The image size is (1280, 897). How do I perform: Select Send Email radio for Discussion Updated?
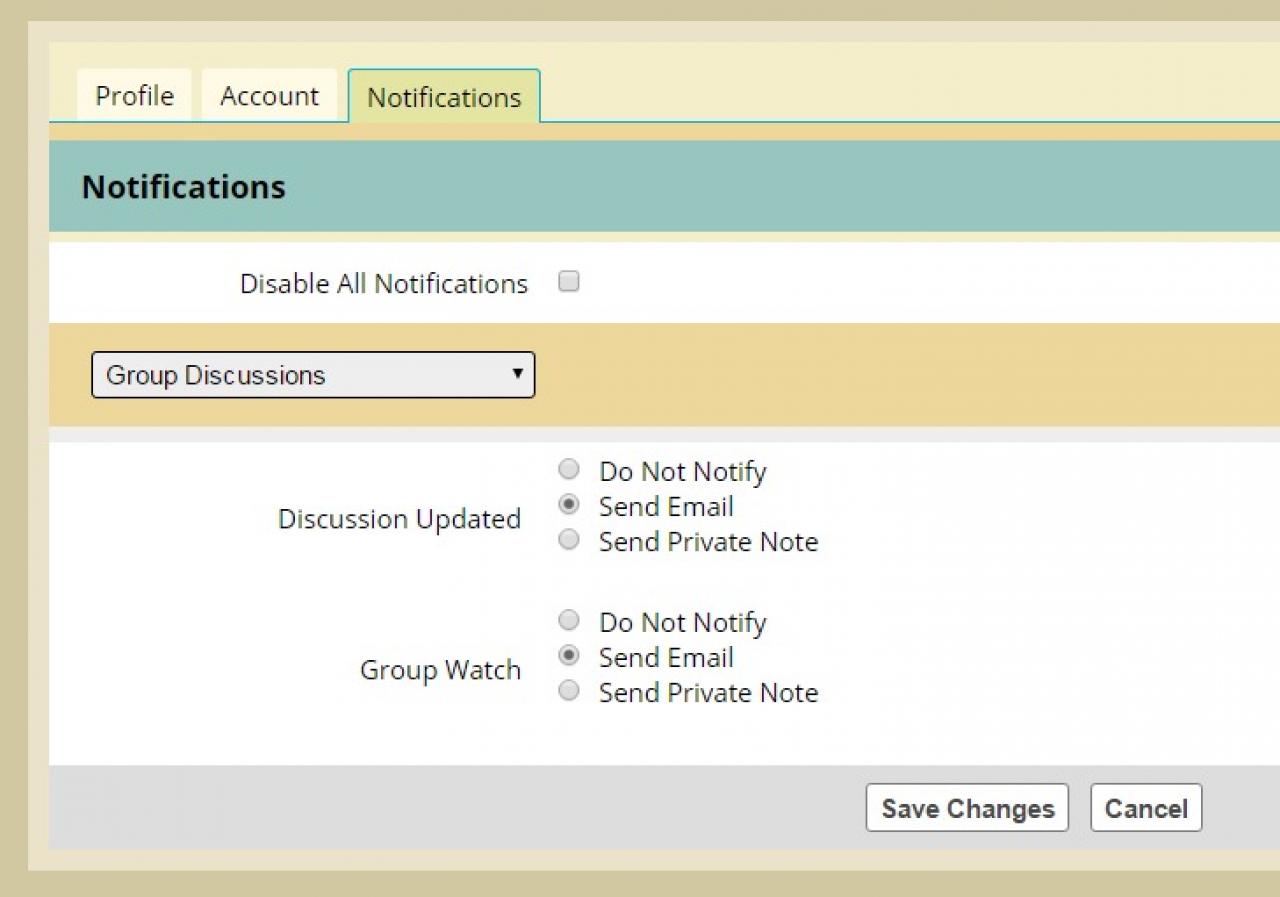(569, 505)
